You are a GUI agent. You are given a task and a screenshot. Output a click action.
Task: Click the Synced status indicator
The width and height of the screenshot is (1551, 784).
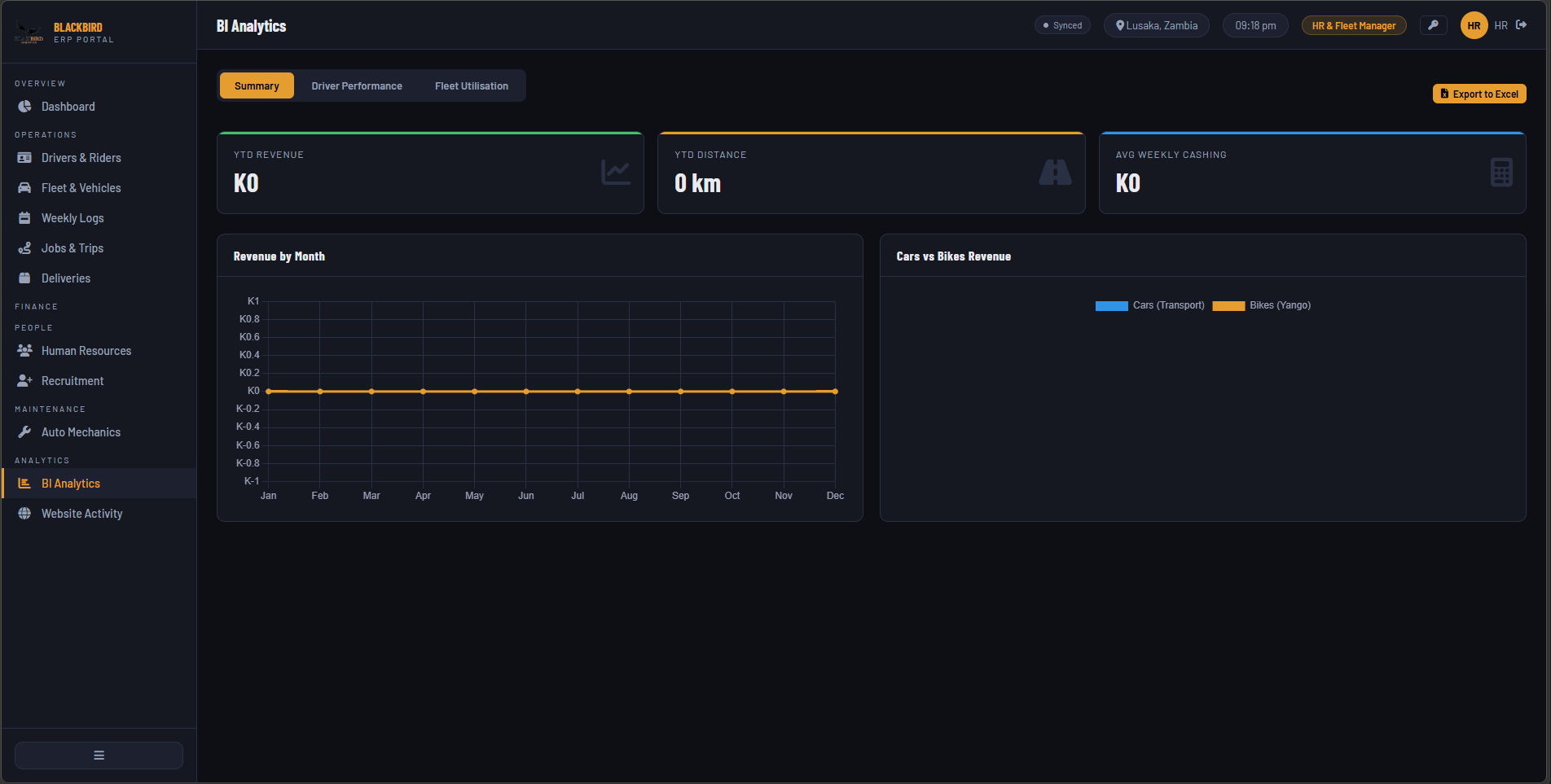click(1062, 25)
